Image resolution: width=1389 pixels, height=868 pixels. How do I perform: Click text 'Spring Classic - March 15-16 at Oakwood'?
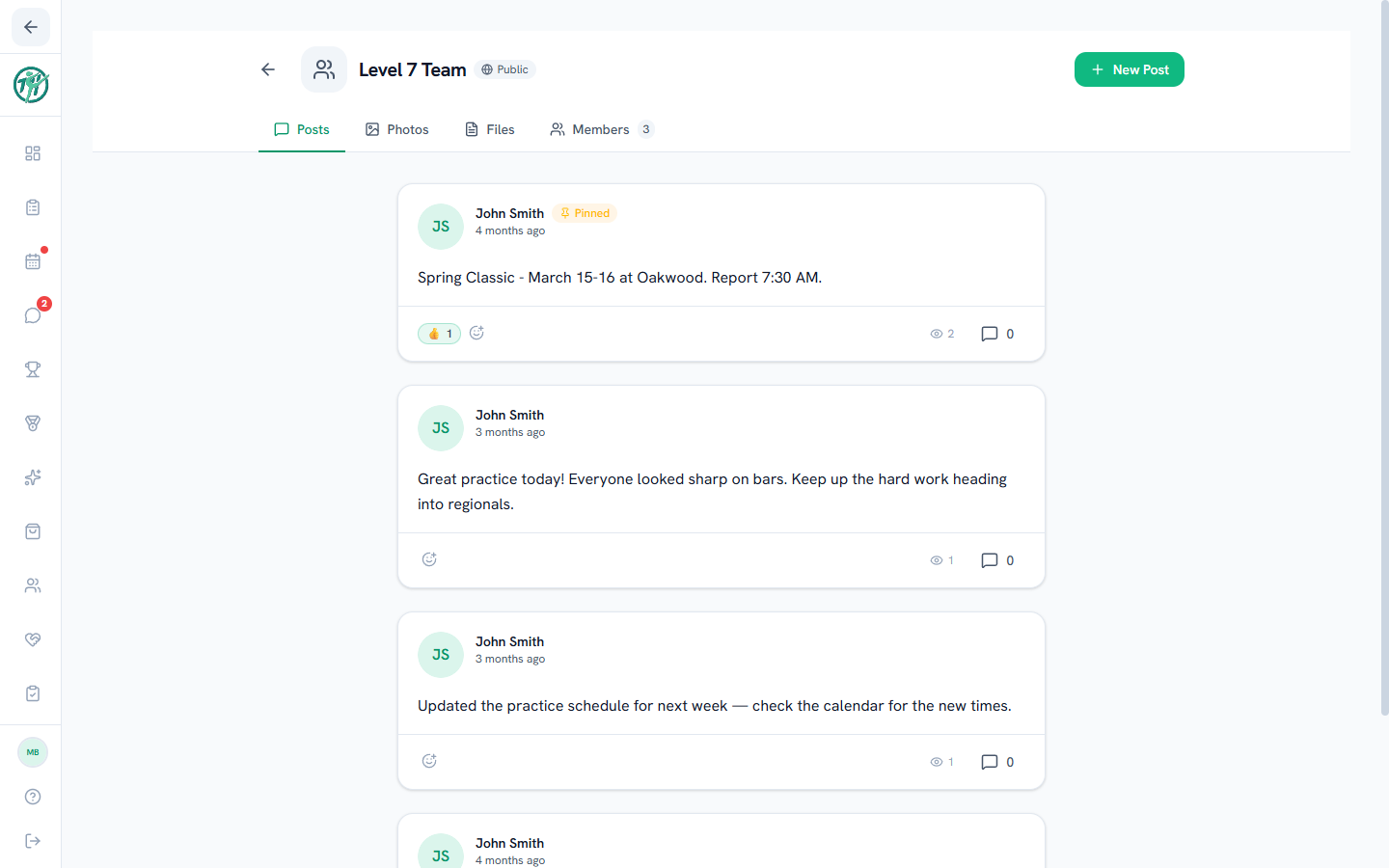(562, 278)
